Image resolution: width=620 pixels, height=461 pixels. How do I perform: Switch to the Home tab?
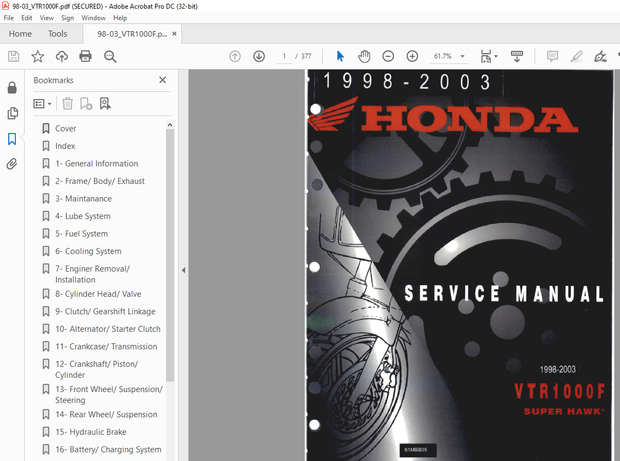pyautogui.click(x=20, y=34)
